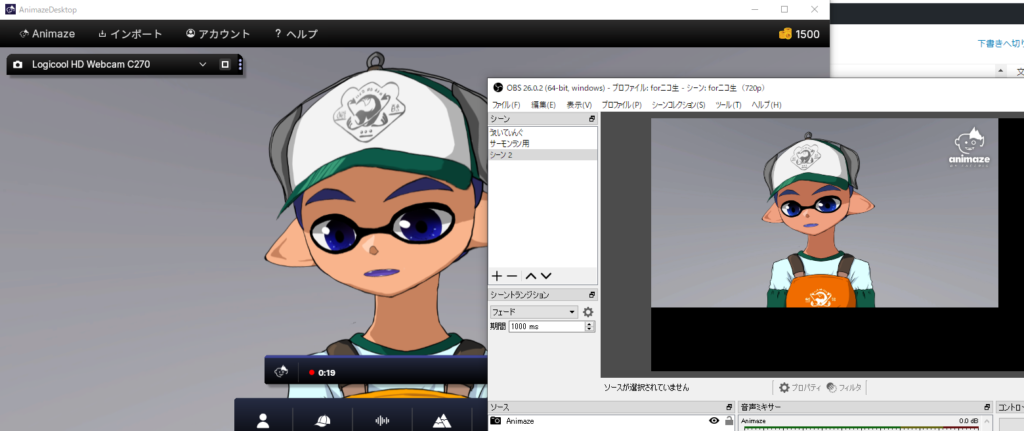Open the avatar person tab in bottom toolbar
Screen dimensions: 1024x431
pos(263,421)
